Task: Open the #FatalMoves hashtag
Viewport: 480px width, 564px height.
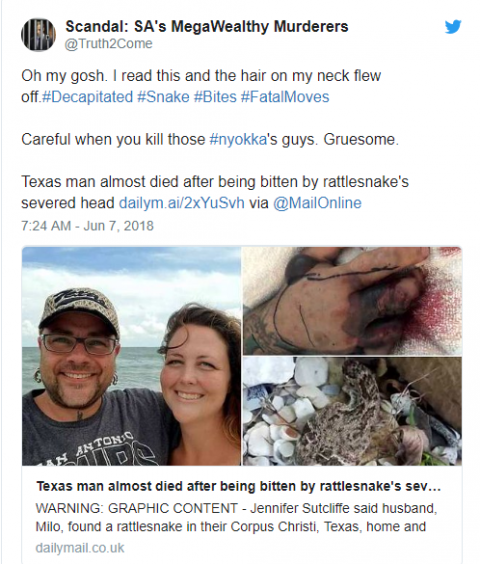Action: pos(285,97)
